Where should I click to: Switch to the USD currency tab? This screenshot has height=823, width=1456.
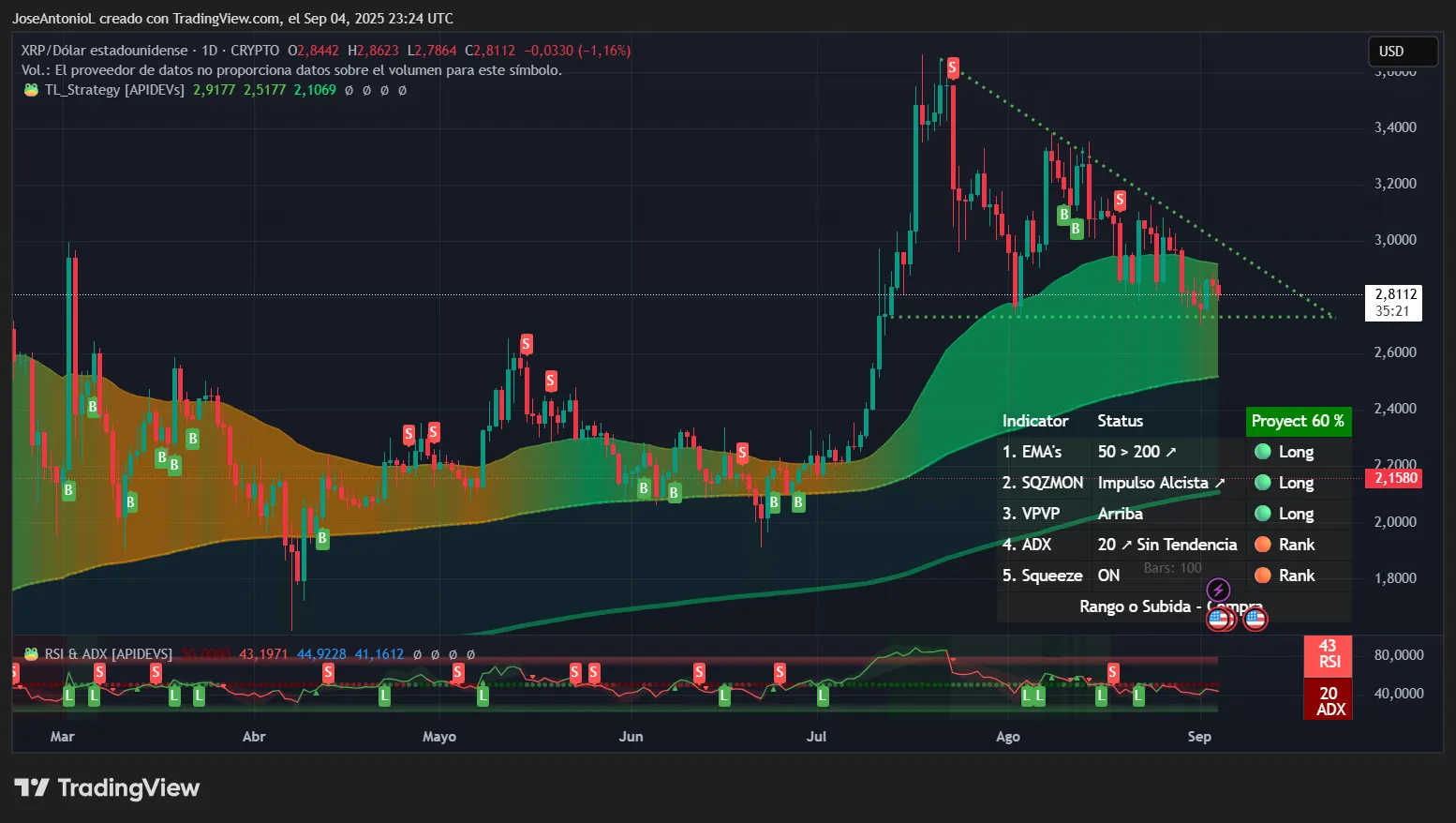click(1403, 52)
